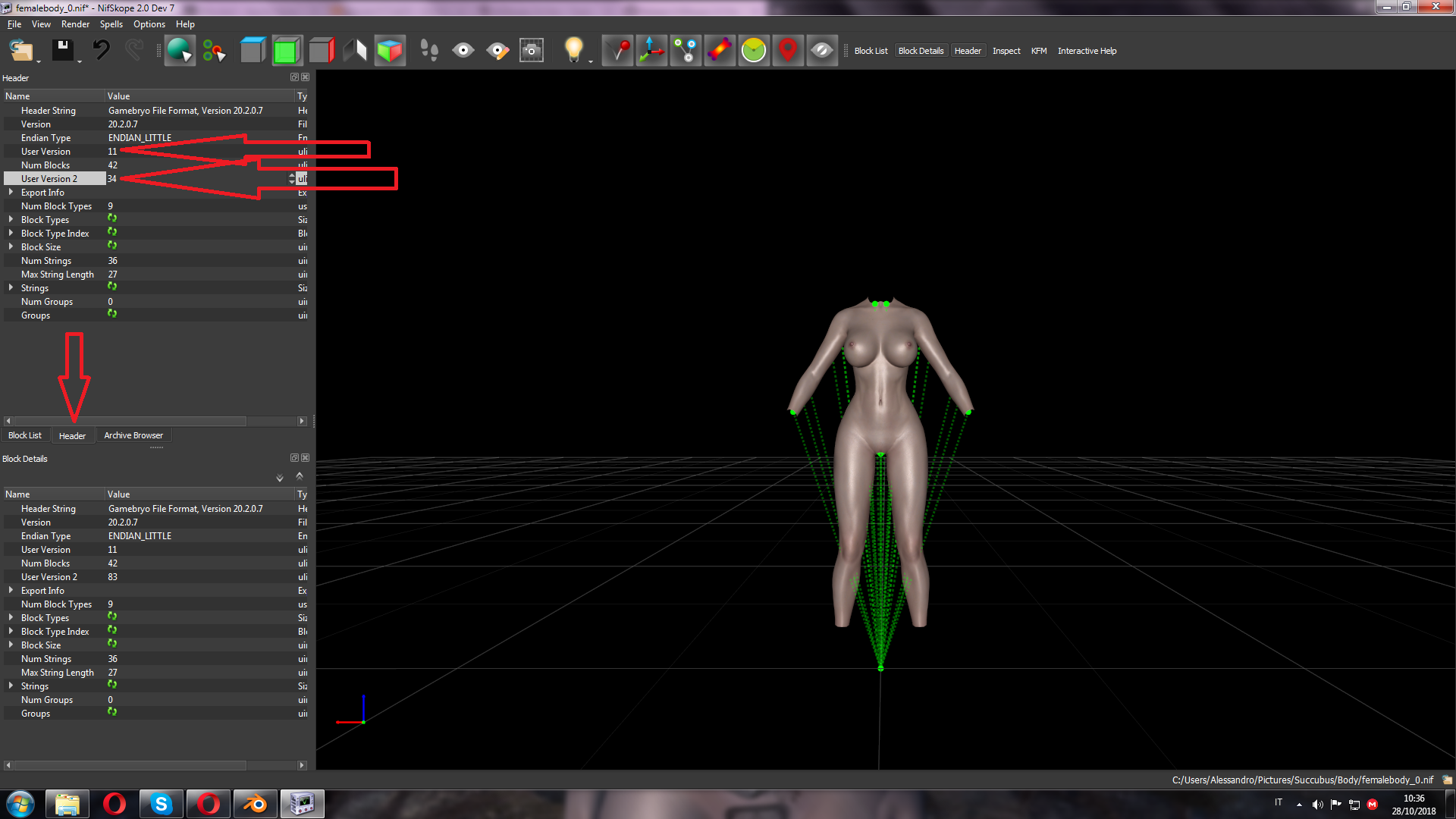This screenshot has width=1456, height=819.
Task: Expand Export Info in Block Details
Action: coord(11,591)
